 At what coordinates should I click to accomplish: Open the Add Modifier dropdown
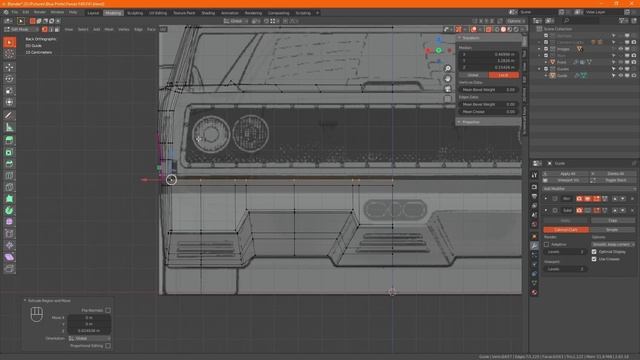589,189
